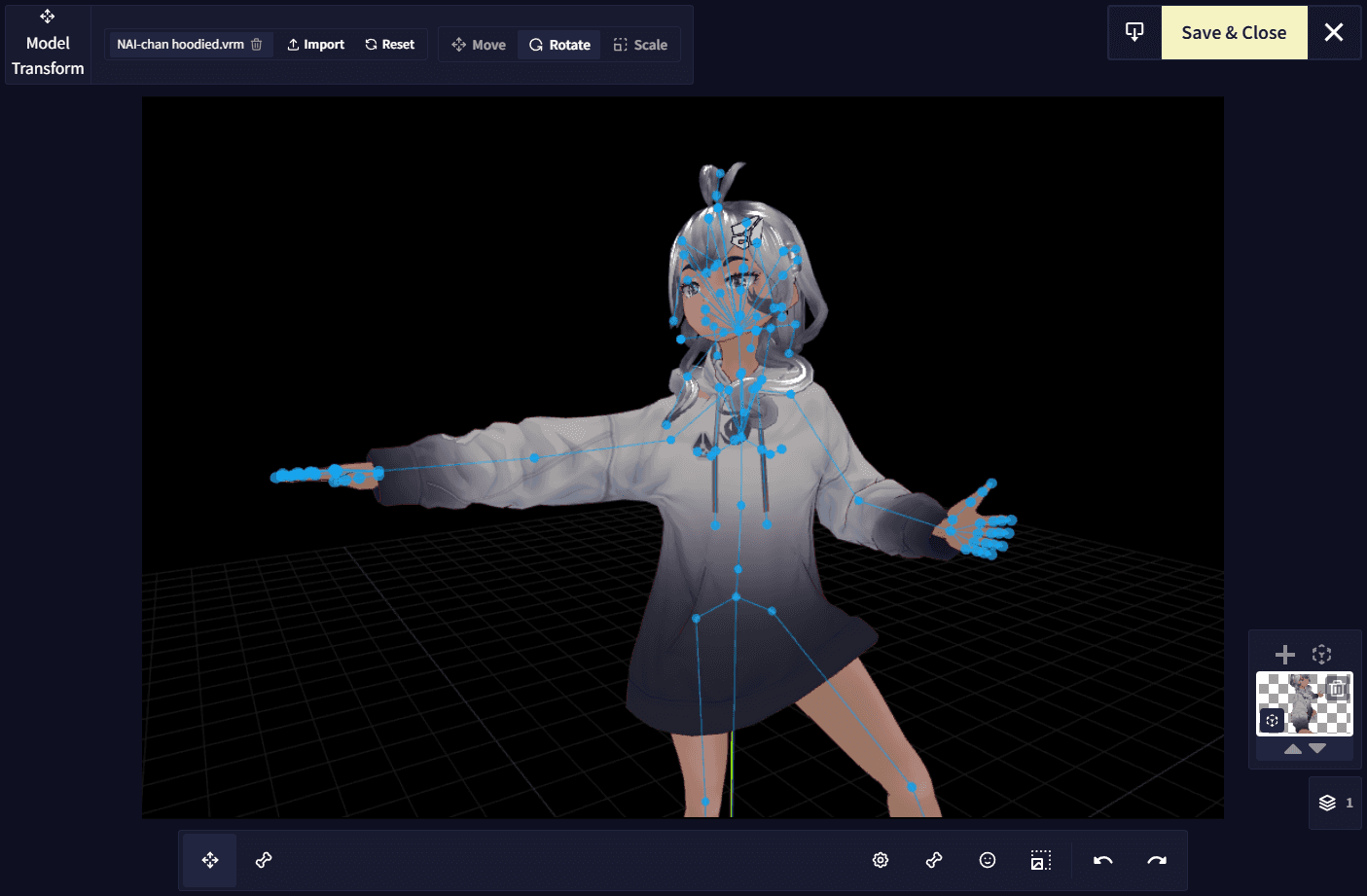Reset the model transform
Viewport: 1367px width, 896px height.
pos(389,45)
